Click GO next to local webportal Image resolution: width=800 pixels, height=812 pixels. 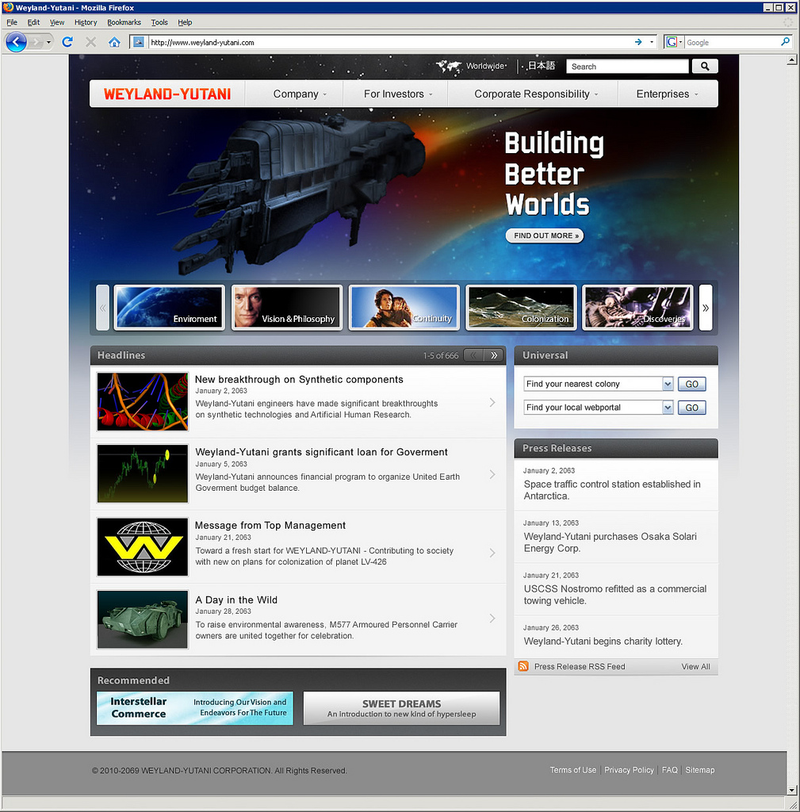692,408
